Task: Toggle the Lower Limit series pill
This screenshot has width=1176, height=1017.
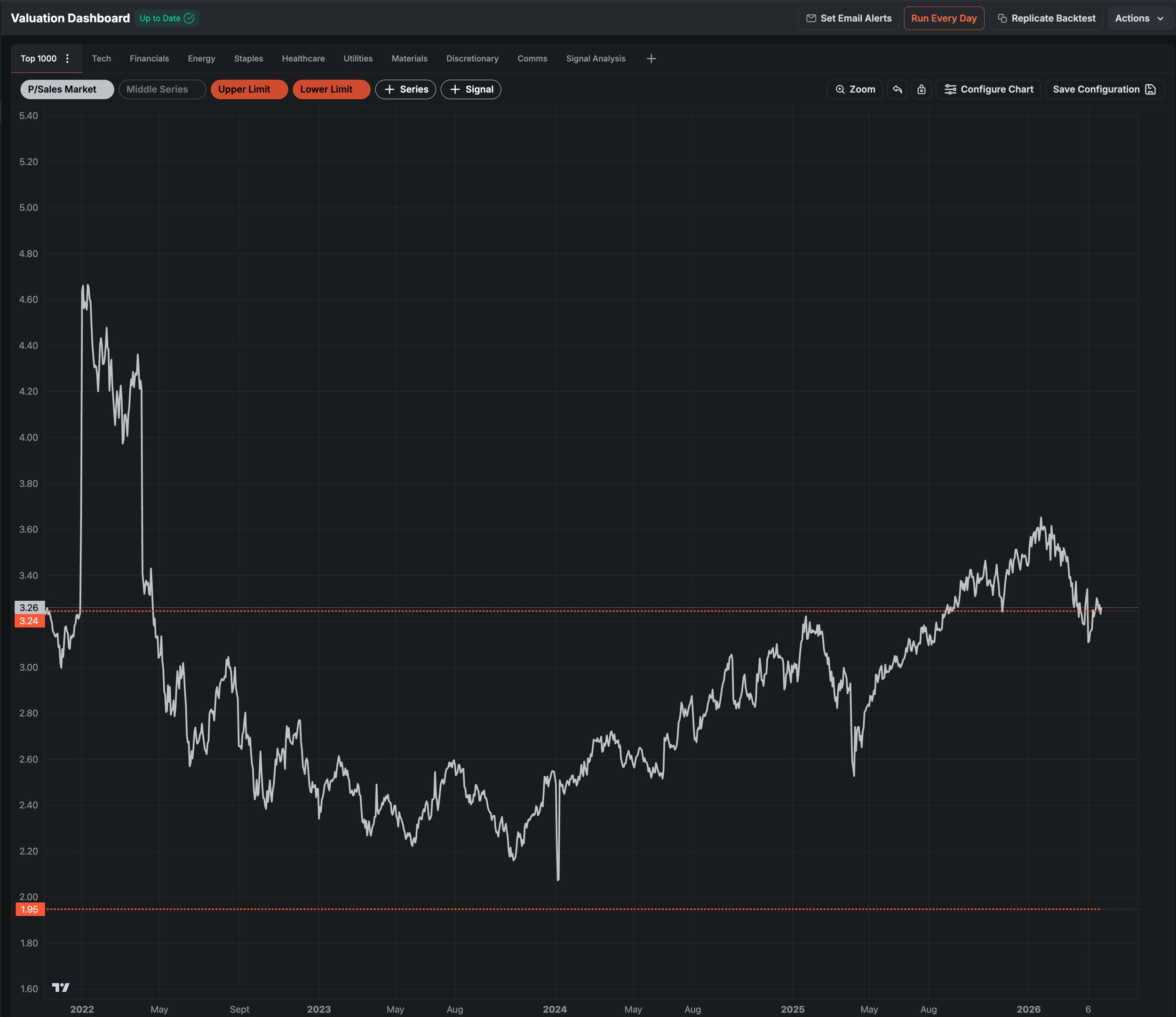Action: tap(331, 89)
